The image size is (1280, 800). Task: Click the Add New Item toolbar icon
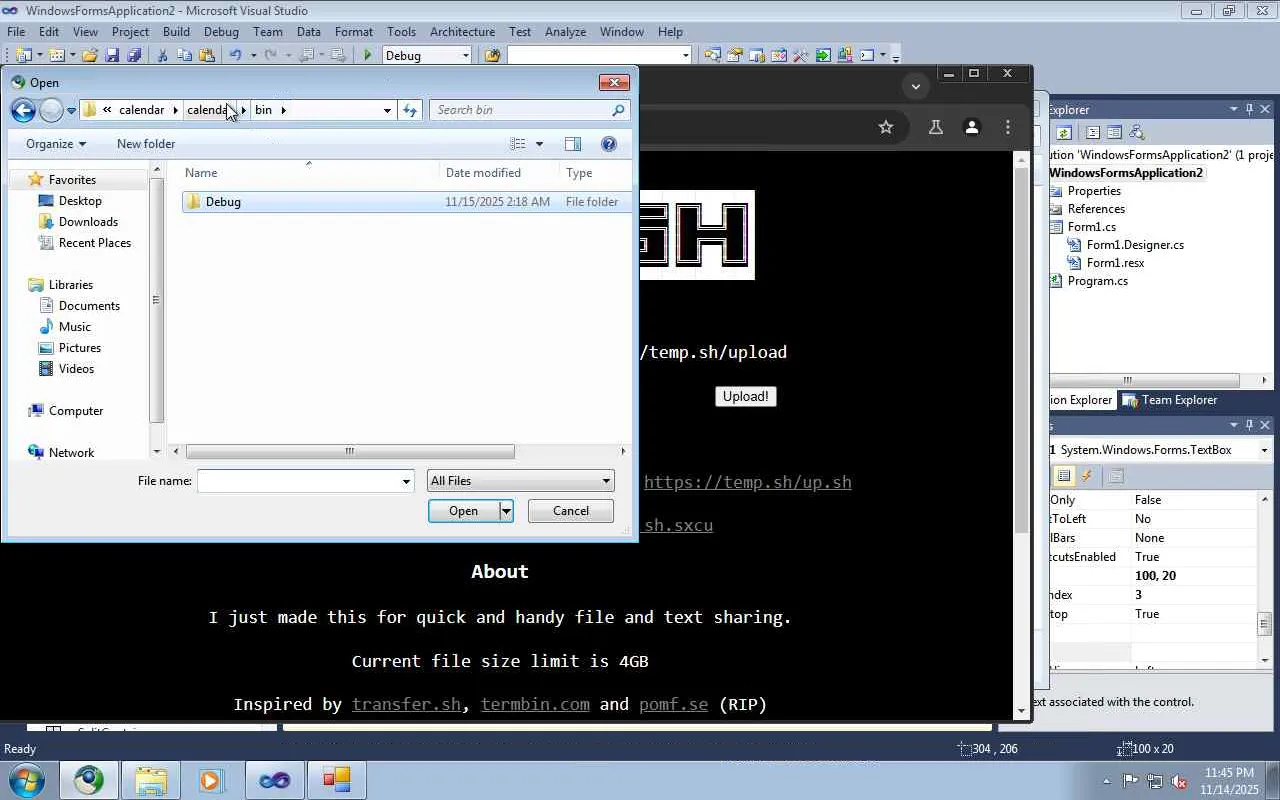(57, 56)
